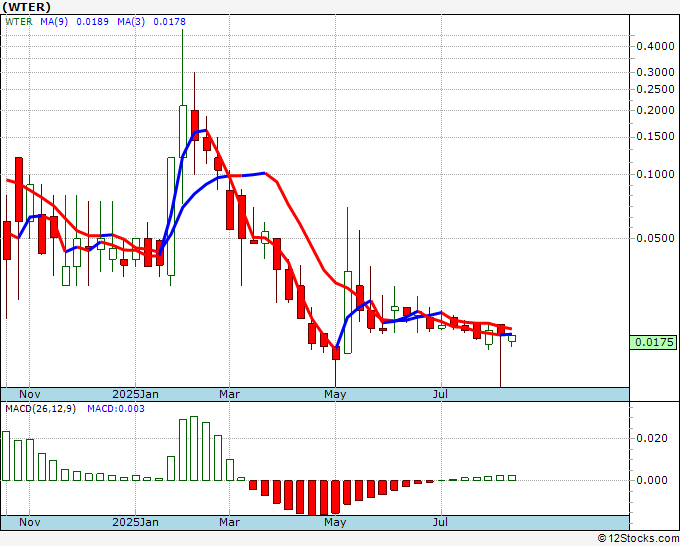
Task: Click Nov on the MACD time axis
Action: pyautogui.click(x=30, y=522)
